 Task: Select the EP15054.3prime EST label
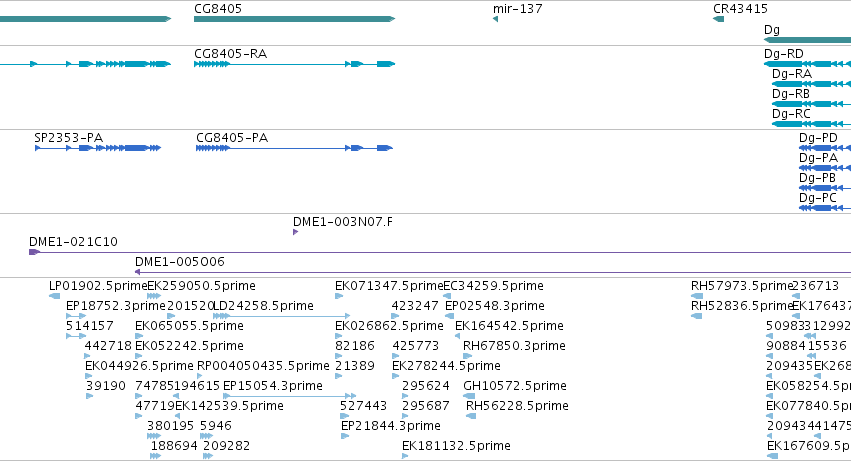coord(273,387)
